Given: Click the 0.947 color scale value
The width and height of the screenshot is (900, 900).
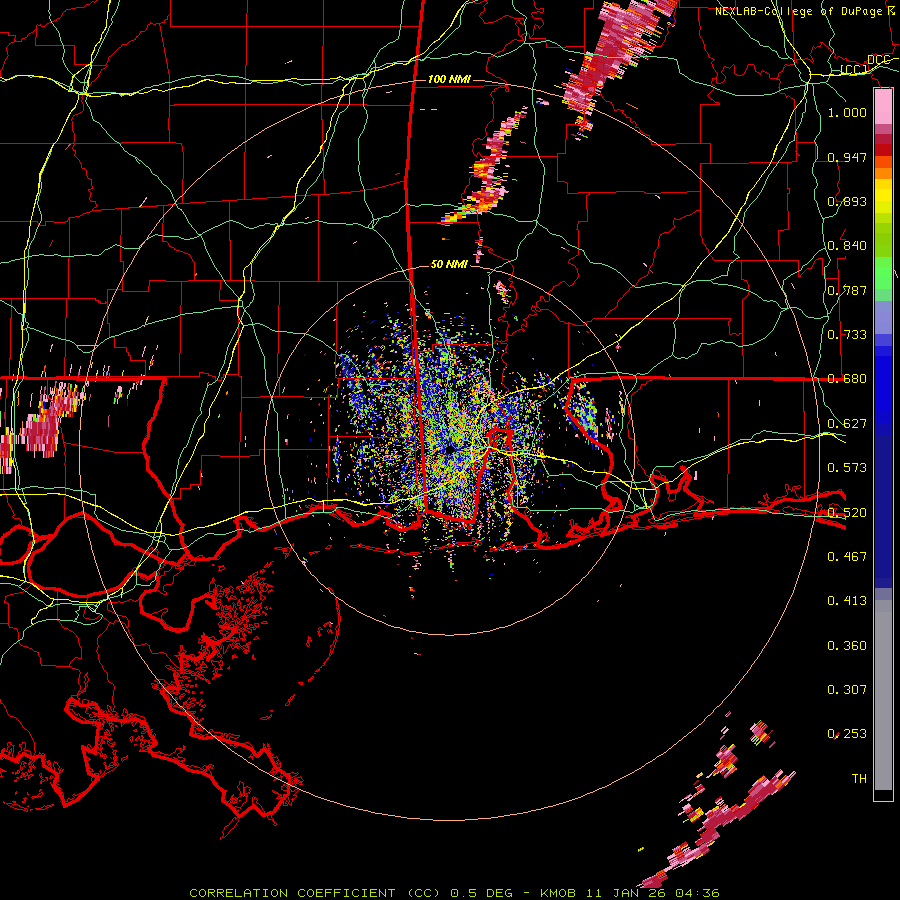Looking at the screenshot, I should pos(847,157).
